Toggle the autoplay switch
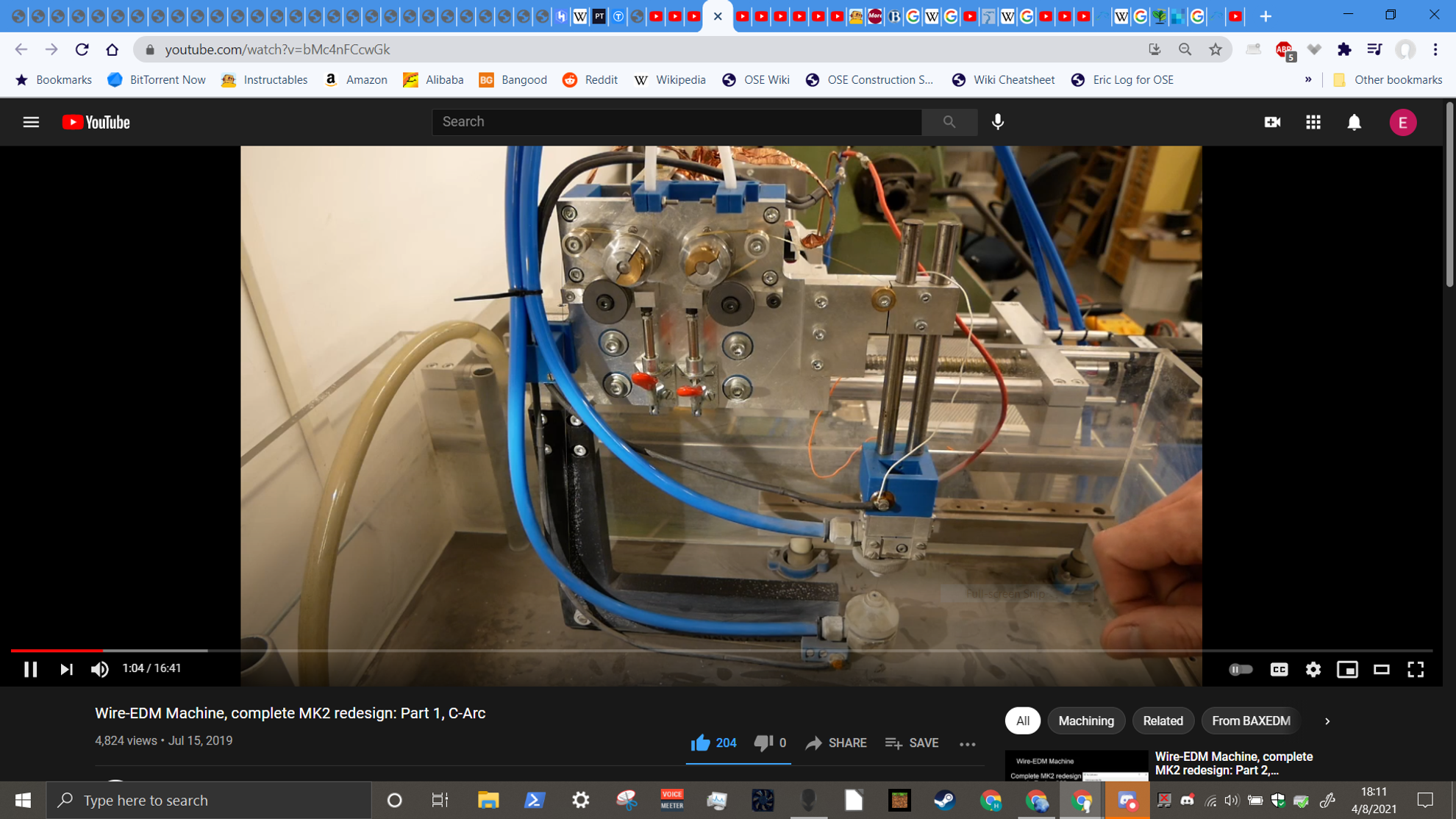Screen dimensions: 1456x819 1241,669
